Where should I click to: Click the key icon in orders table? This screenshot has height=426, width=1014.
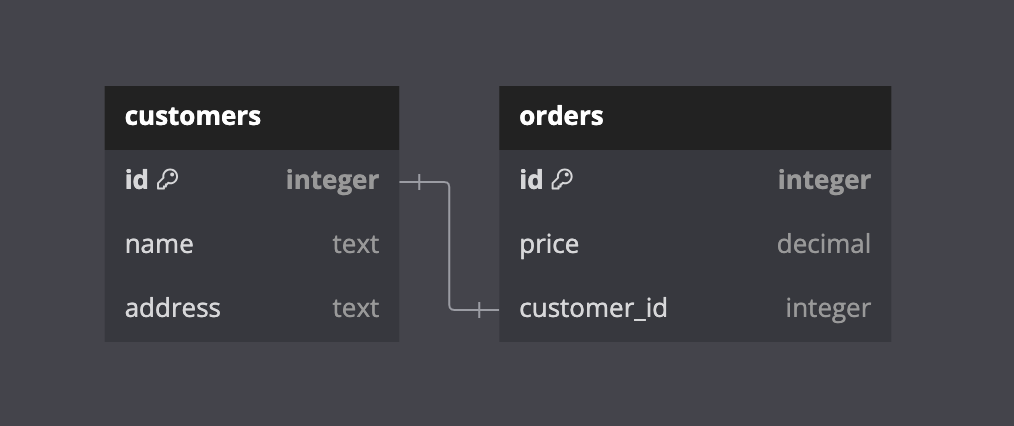pyautogui.click(x=563, y=180)
